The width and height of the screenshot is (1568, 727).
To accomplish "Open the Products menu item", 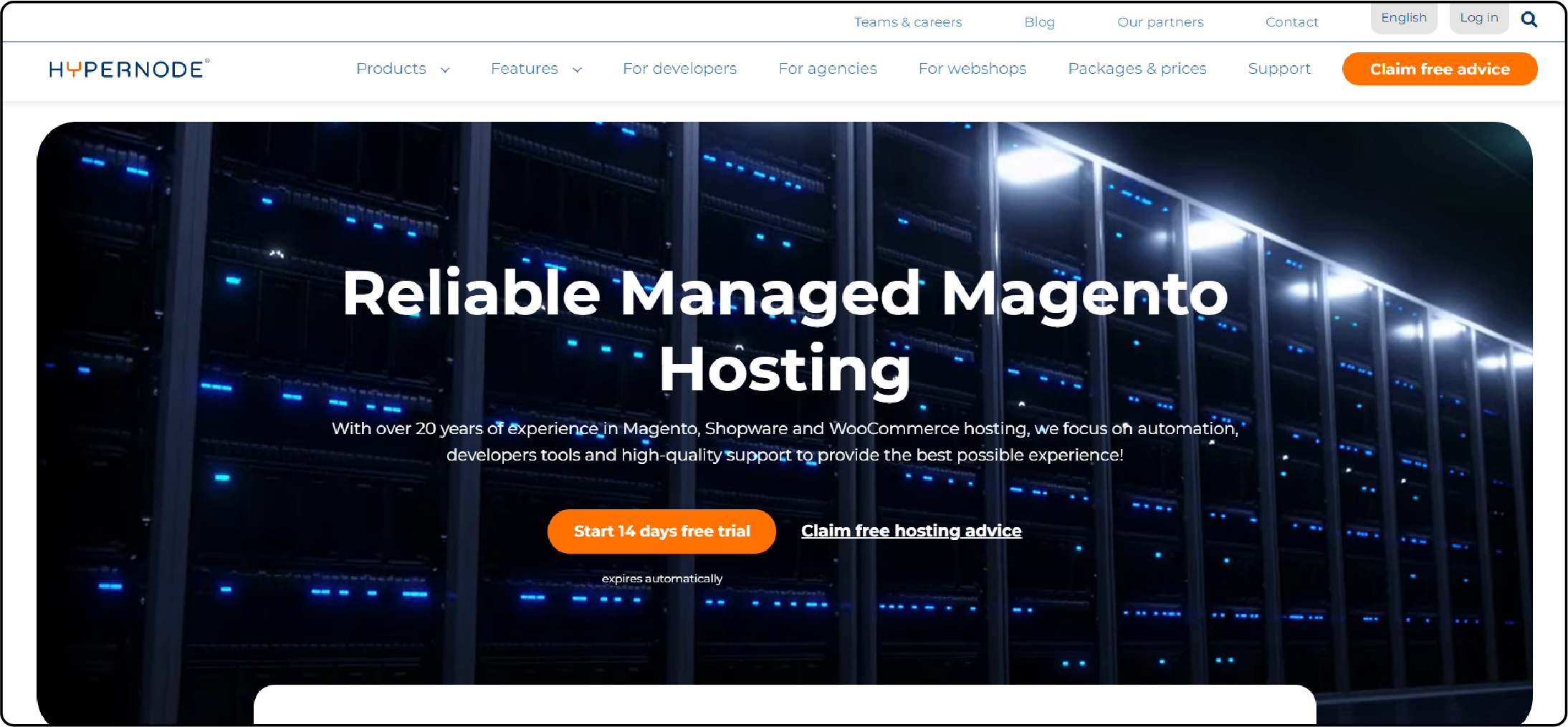I will 391,69.
